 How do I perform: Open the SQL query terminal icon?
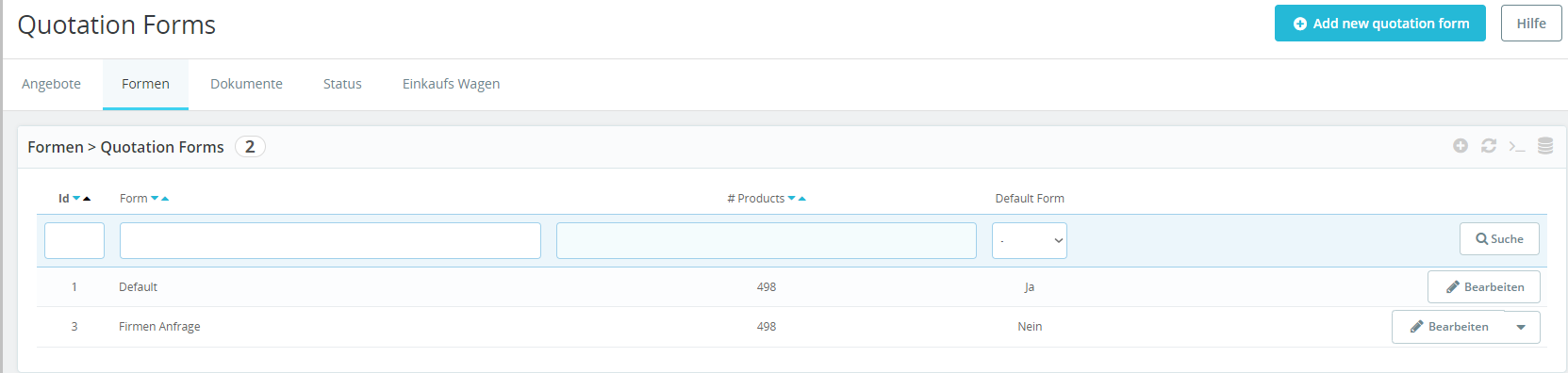[x=1517, y=146]
